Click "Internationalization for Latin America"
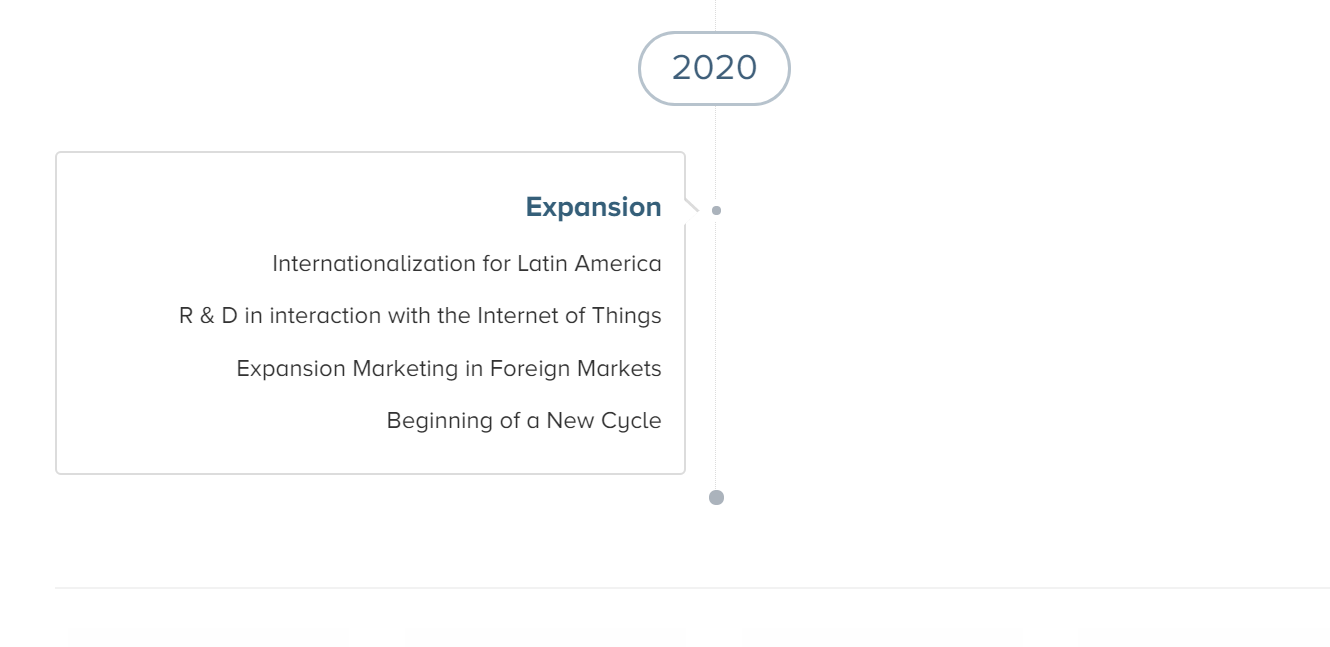Image resolution: width=1330 pixels, height=647 pixels. click(x=467, y=264)
